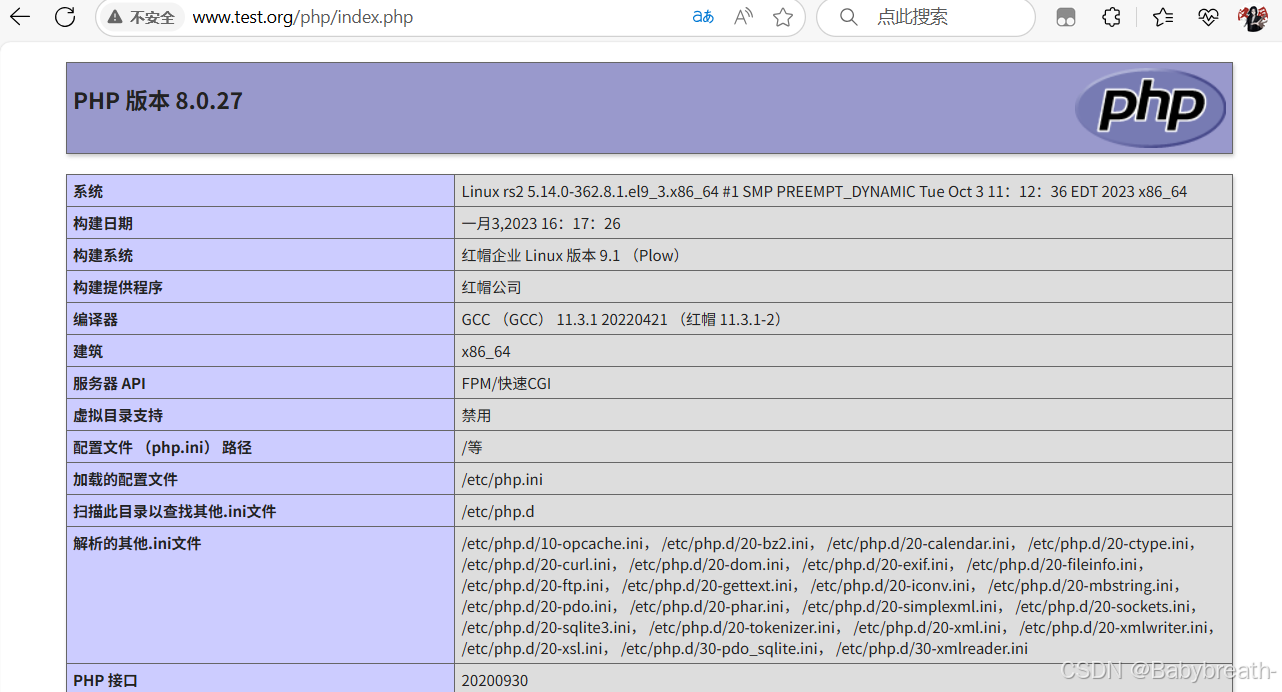The image size is (1282, 692).
Task: Click the GCC 11.3.1 20220421 value
Action: click(x=624, y=319)
